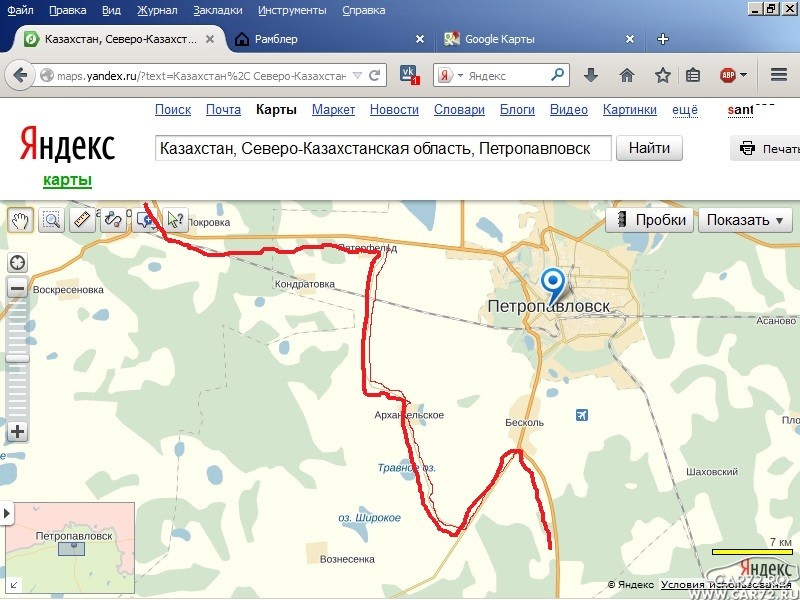Image resolution: width=800 pixels, height=600 pixels.
Task: Open the Вид menu
Action: [111, 10]
